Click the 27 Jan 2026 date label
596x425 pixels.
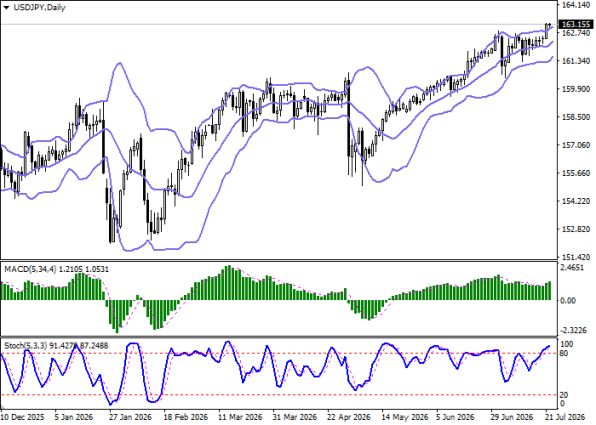tap(131, 417)
